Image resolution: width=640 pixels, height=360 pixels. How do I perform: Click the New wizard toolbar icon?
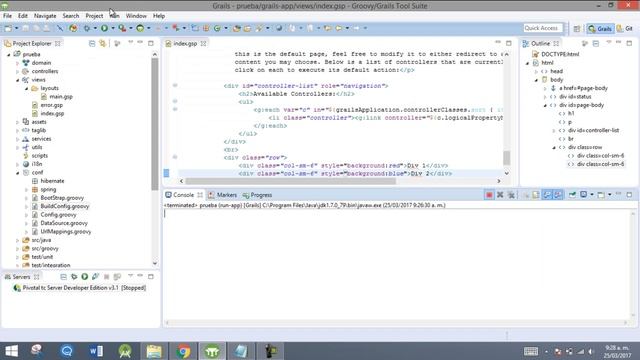click(x=8, y=28)
